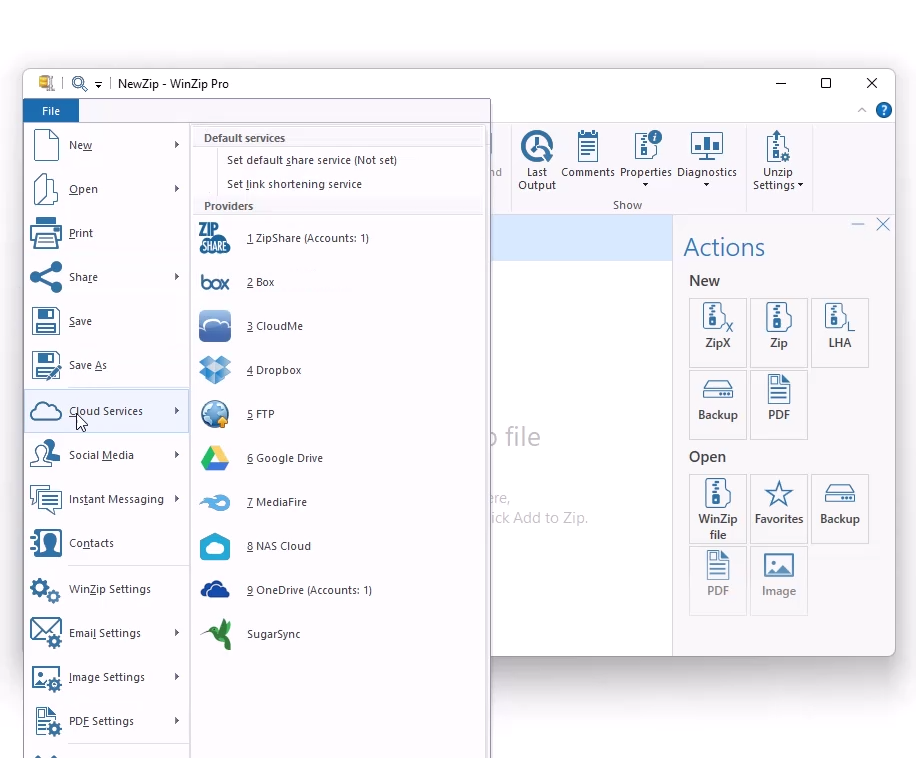Screen dimensions: 916x758
Task: Choose Google Drive from providers
Action: tap(284, 458)
